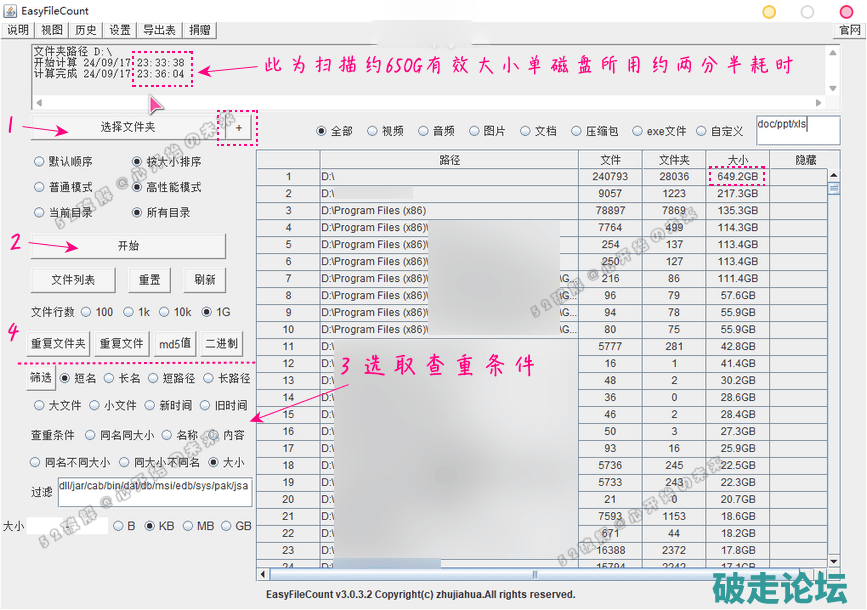The image size is (867, 610).
Task: Click the Java icon in title bar
Action: click(10, 11)
